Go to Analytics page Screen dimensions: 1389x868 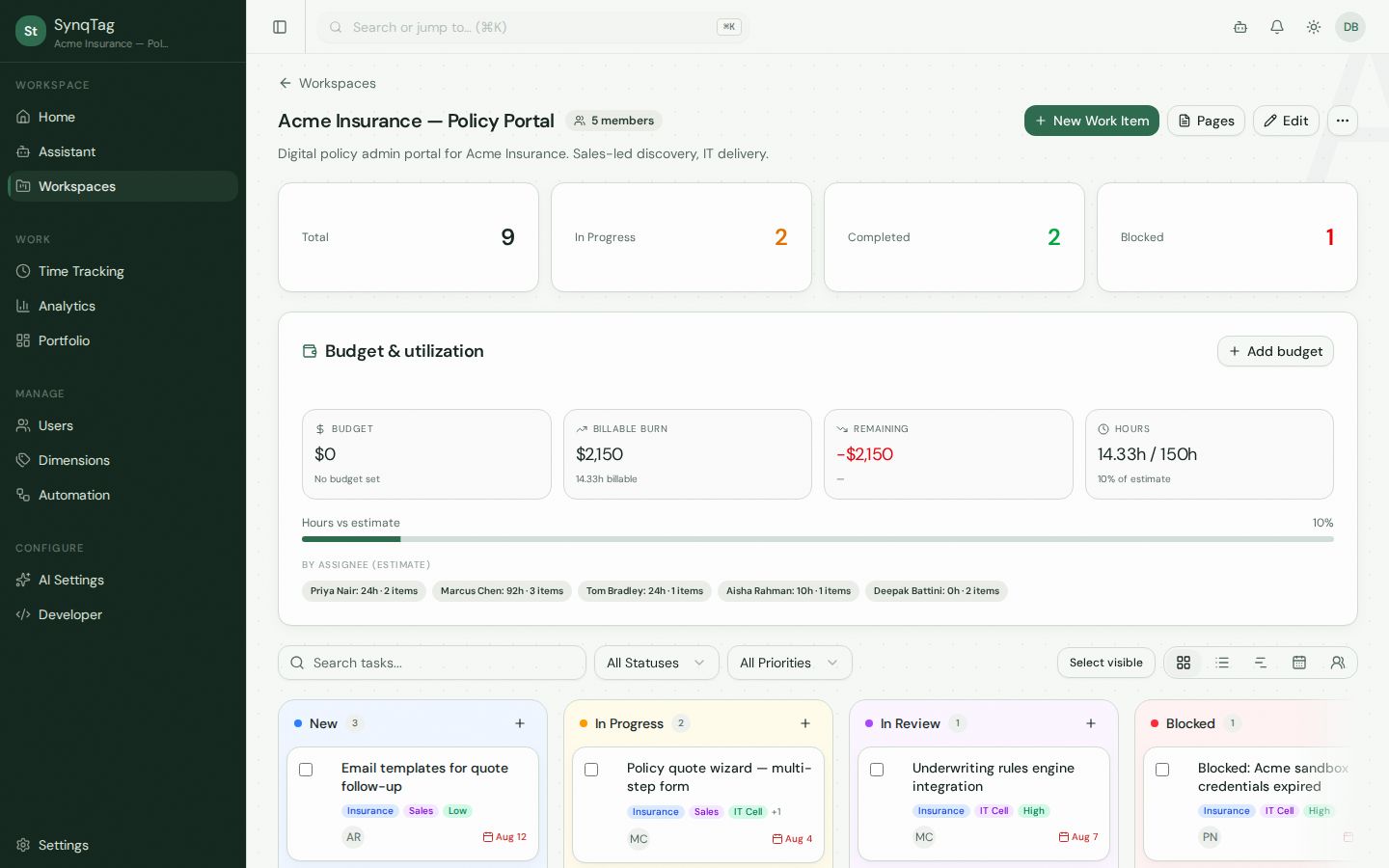pos(123,306)
